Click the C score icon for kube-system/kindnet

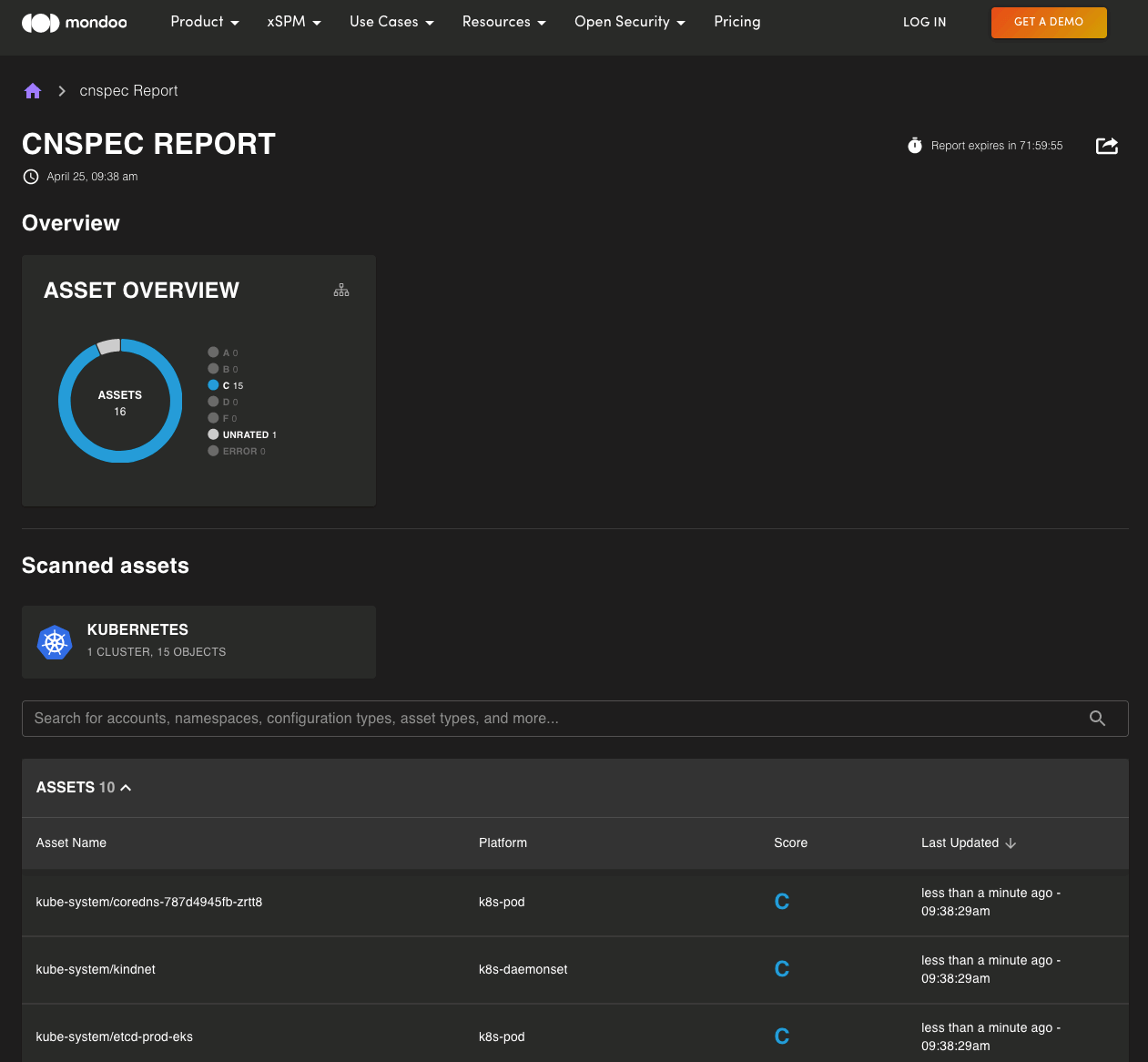[781, 968]
